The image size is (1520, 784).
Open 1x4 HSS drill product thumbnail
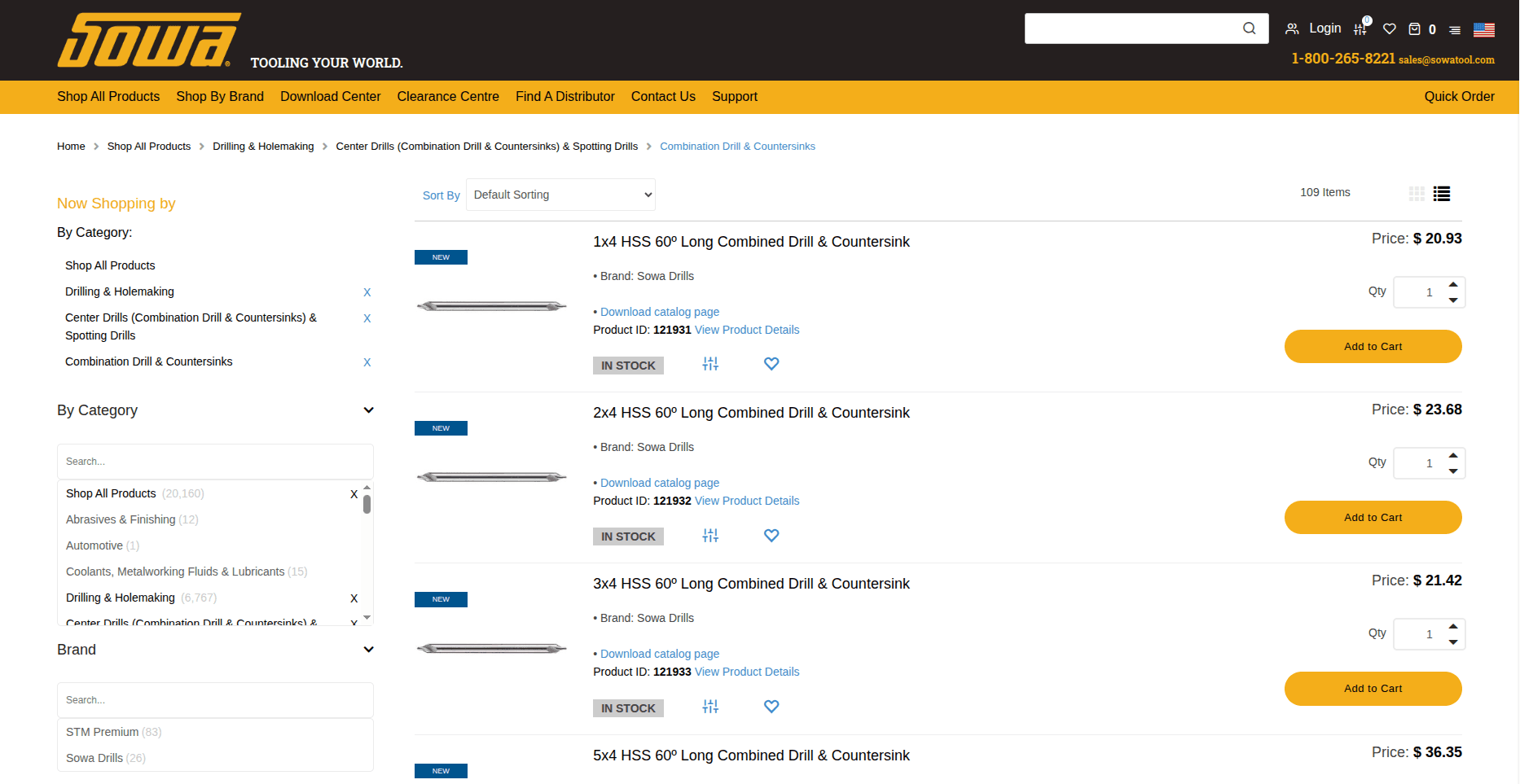pyautogui.click(x=491, y=306)
